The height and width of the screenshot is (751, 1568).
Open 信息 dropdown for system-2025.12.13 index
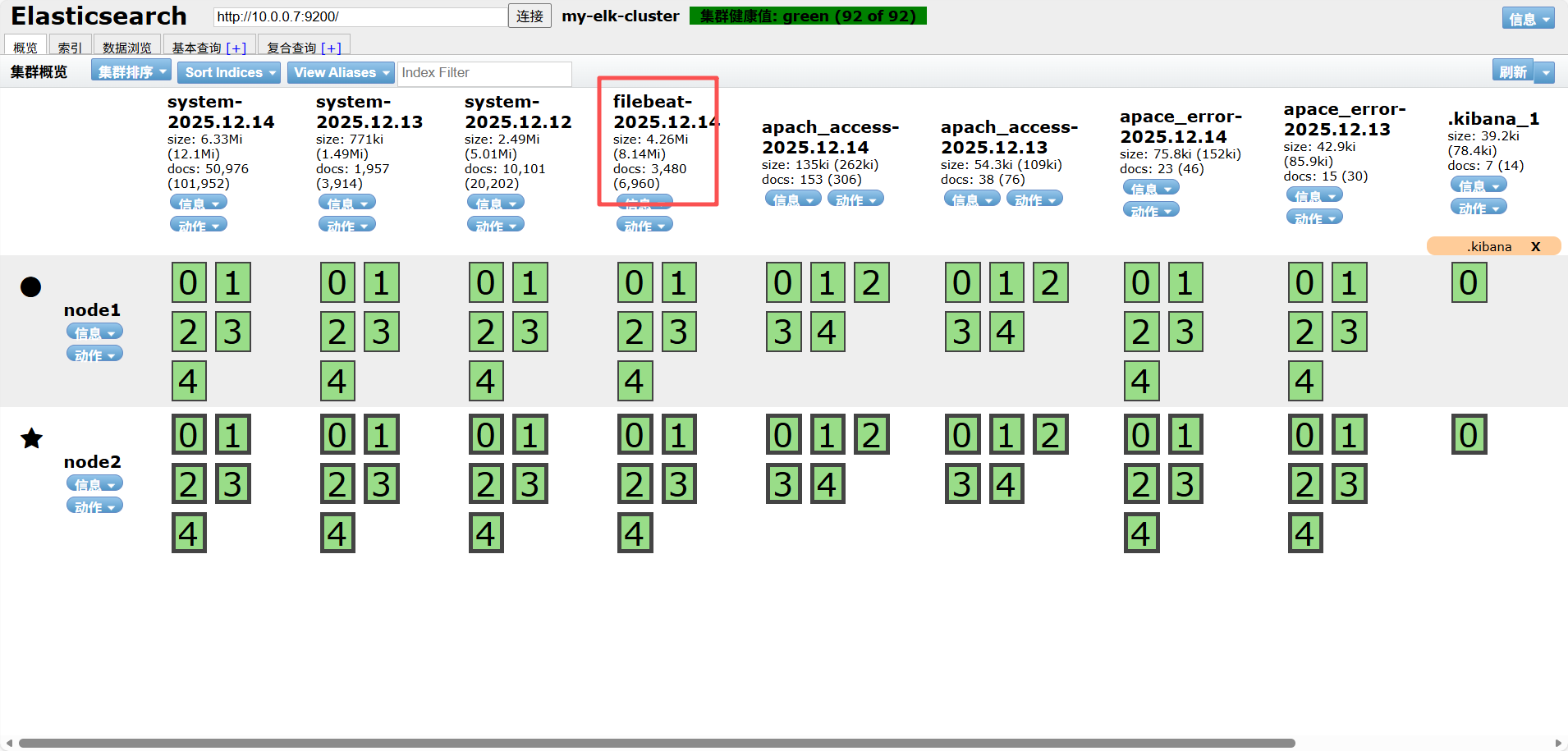tap(347, 203)
